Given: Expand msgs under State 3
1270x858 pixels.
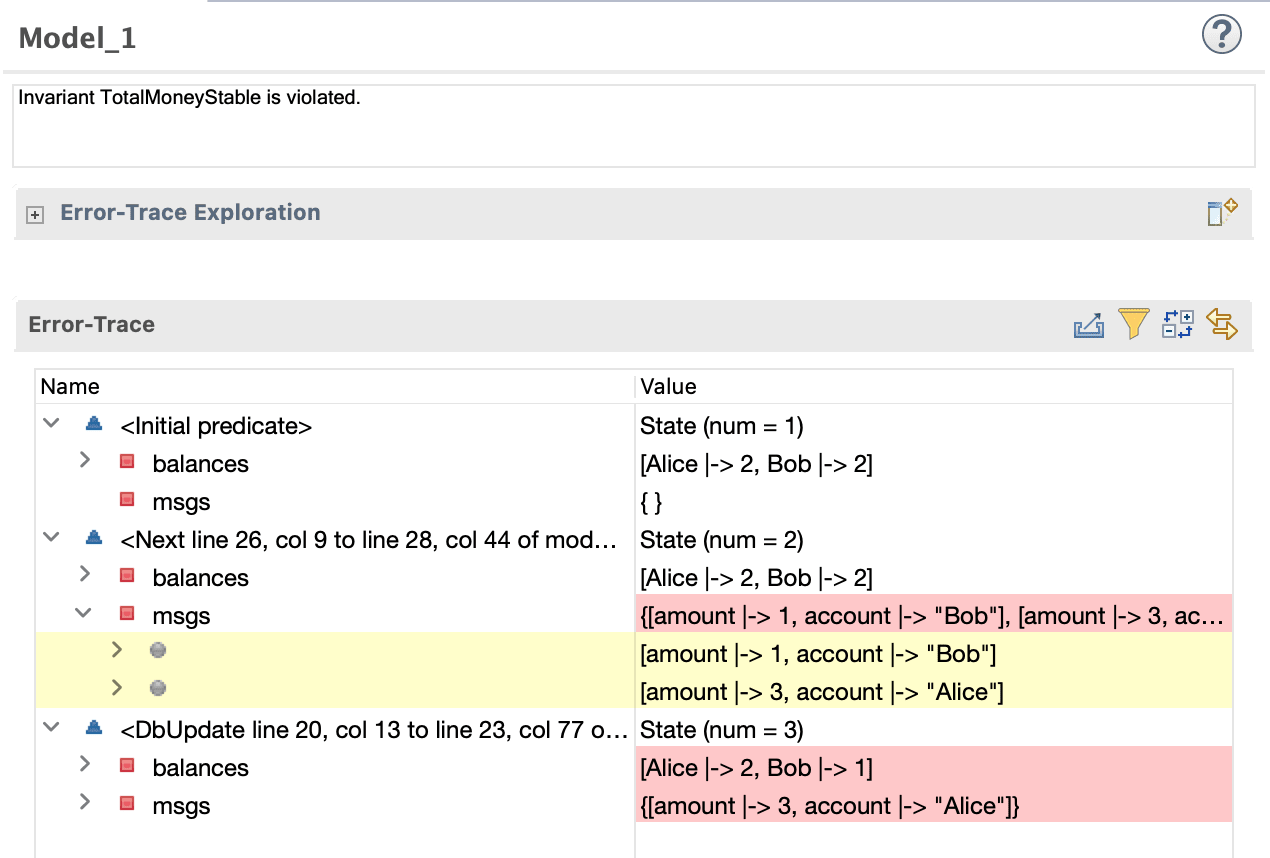Looking at the screenshot, I should [x=85, y=803].
